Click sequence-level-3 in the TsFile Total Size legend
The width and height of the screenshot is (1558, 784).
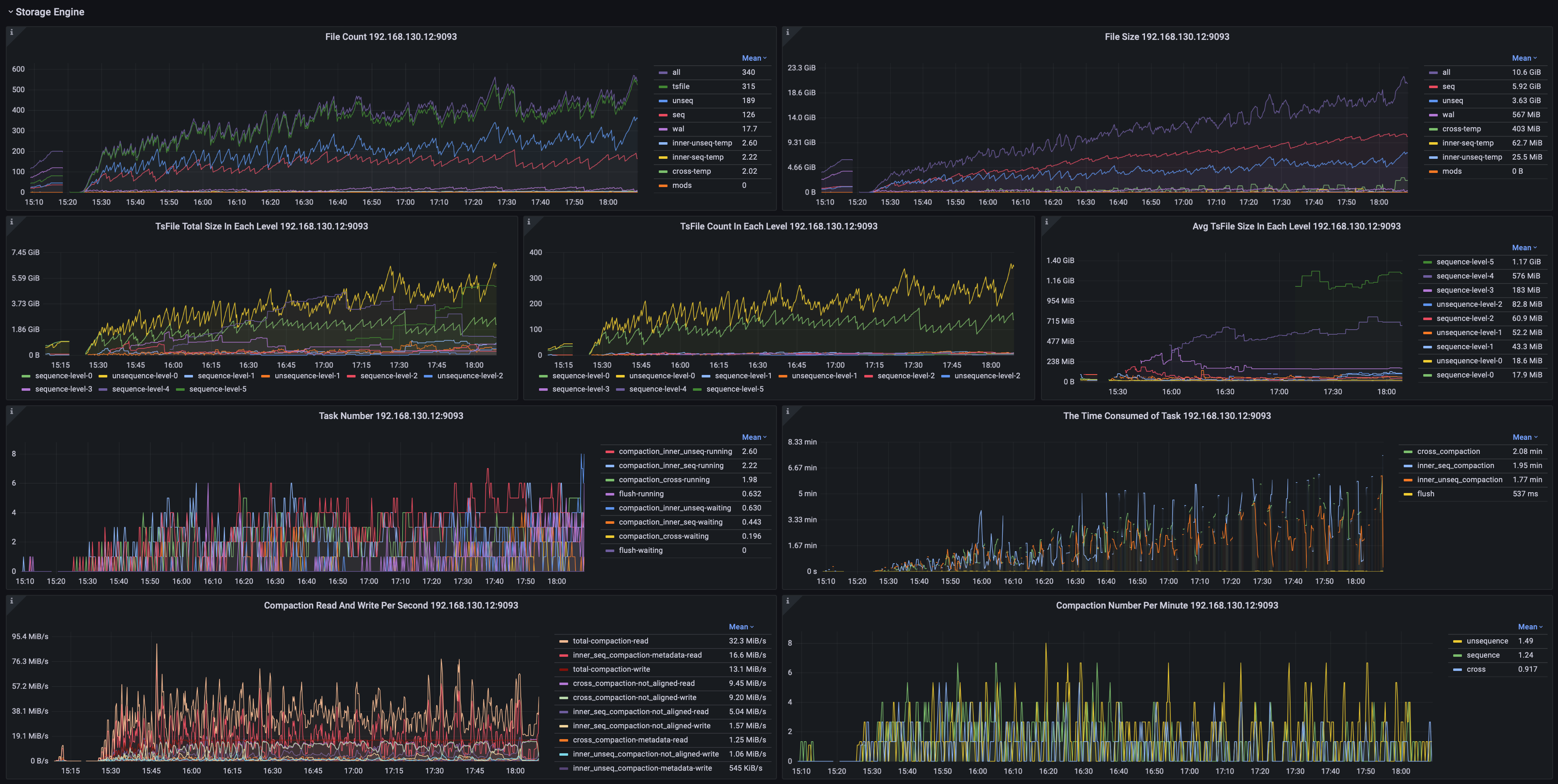click(64, 389)
